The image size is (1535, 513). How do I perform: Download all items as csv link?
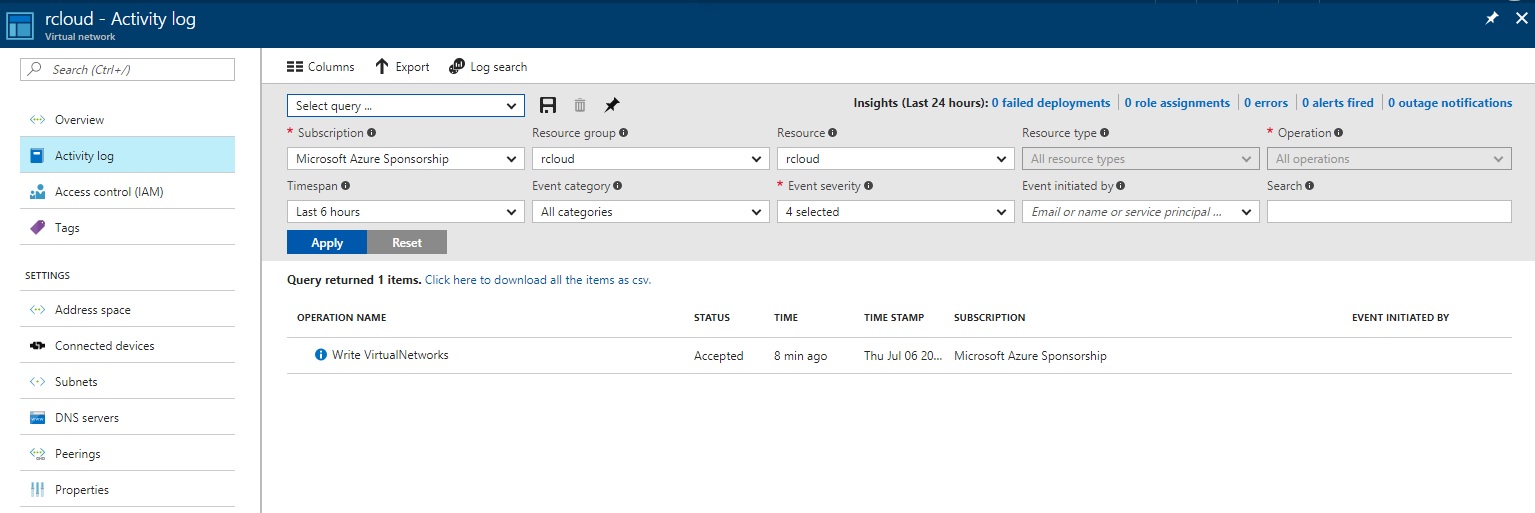(538, 280)
